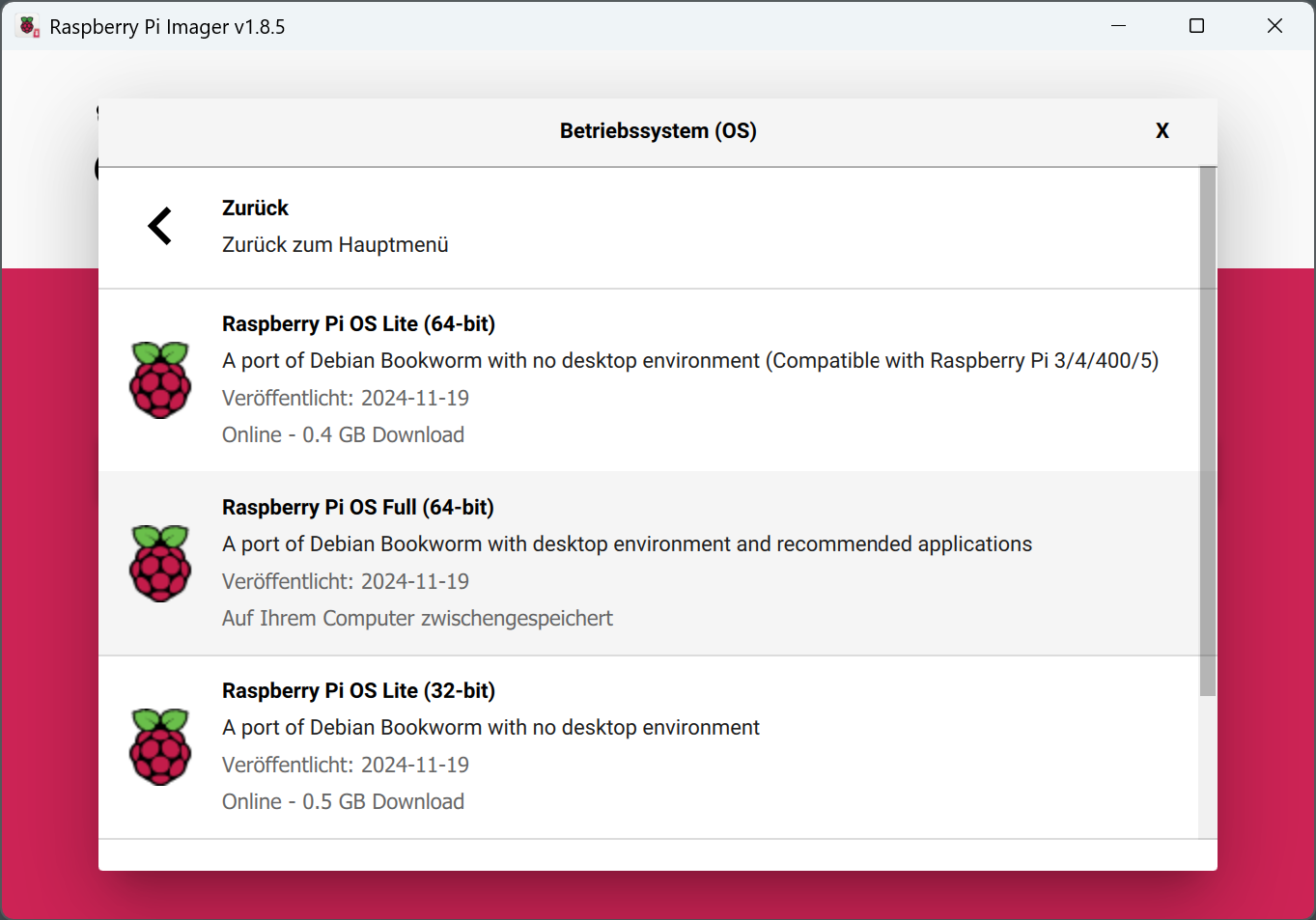Click the Online 0.4 GB Download label
This screenshot has width=1316, height=920.
[343, 434]
